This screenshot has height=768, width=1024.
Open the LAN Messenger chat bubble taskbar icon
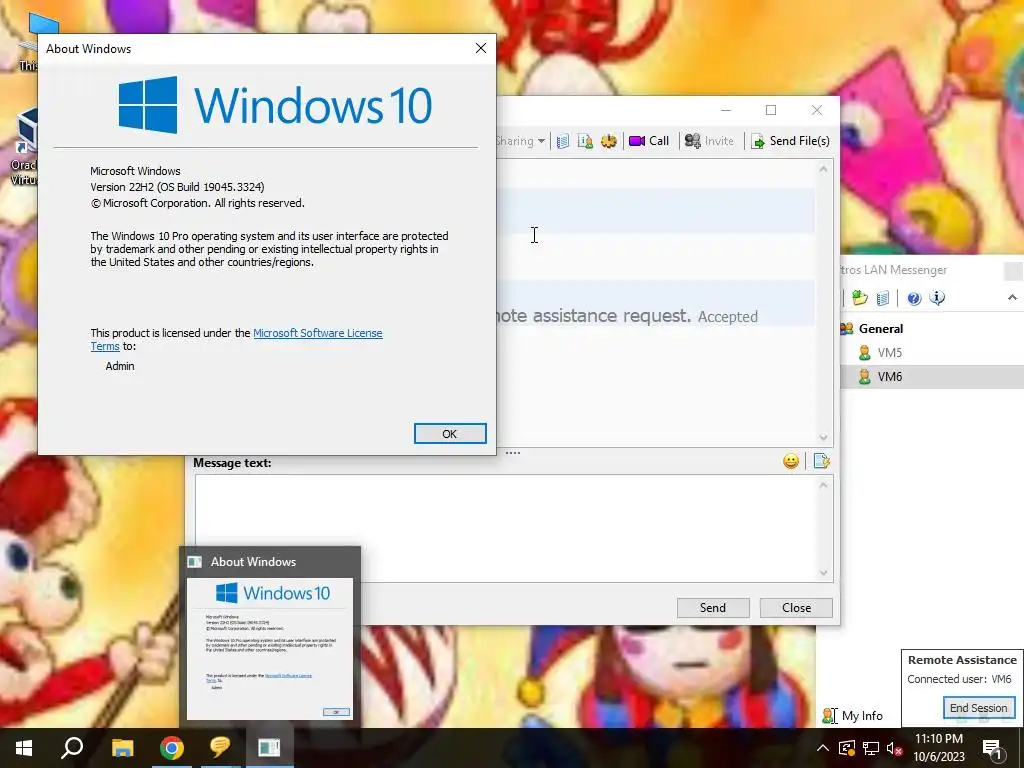221,748
